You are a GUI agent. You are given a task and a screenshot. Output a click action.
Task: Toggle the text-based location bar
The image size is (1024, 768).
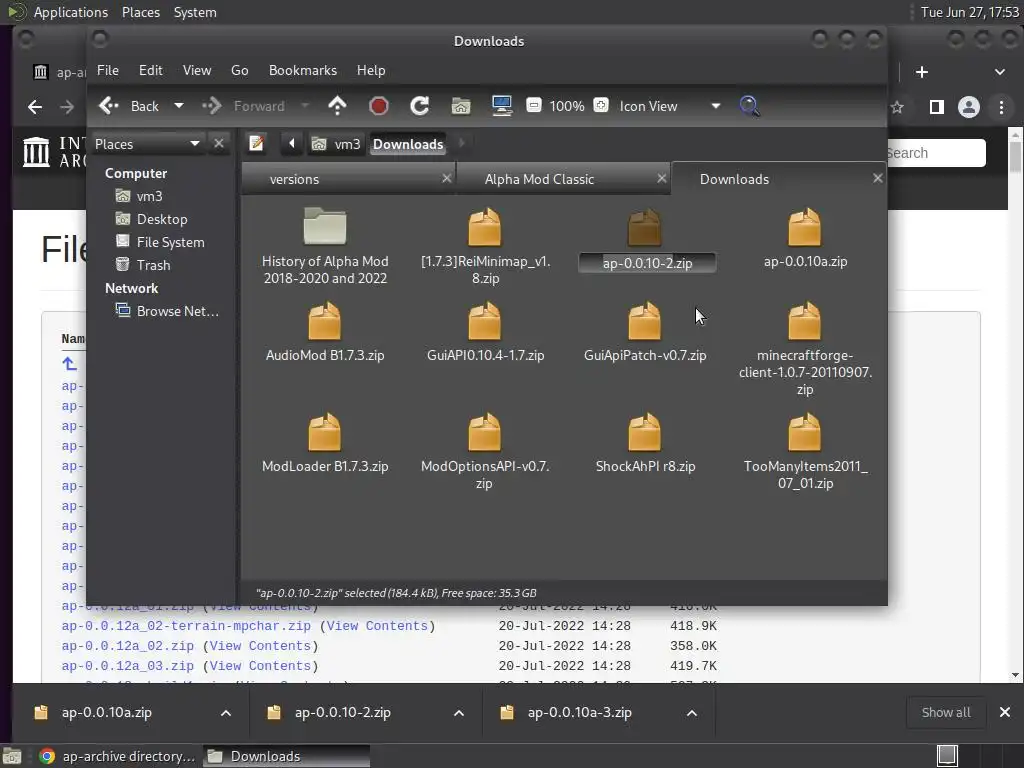point(257,143)
